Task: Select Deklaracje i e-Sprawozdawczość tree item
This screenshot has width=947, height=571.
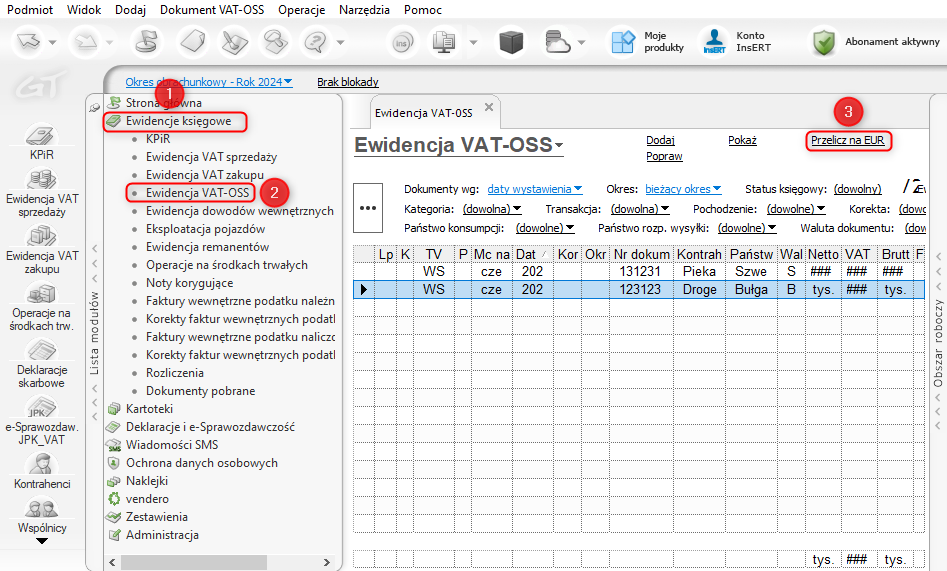Action: tap(210, 427)
